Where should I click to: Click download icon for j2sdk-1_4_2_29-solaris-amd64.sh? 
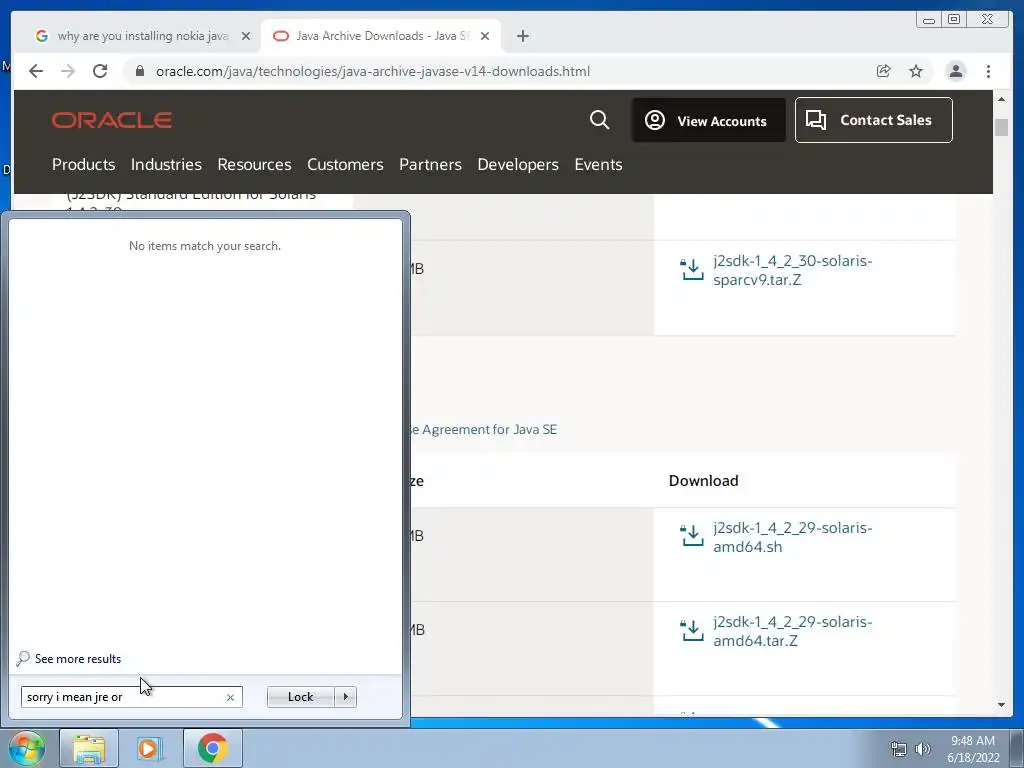pos(692,536)
